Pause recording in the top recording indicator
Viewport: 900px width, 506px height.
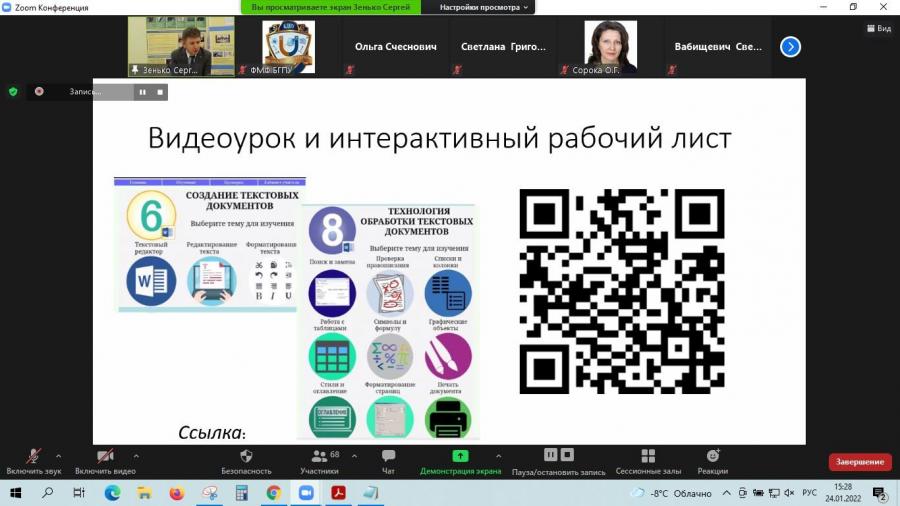[x=142, y=92]
